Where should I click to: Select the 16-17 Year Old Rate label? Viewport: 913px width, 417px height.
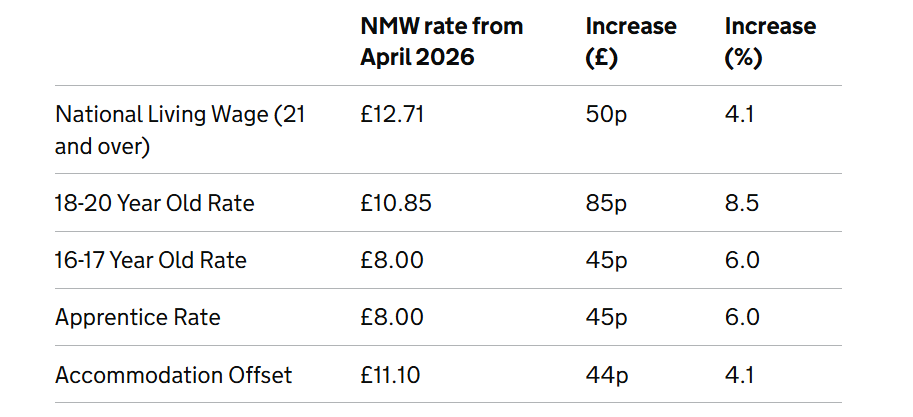(151, 260)
